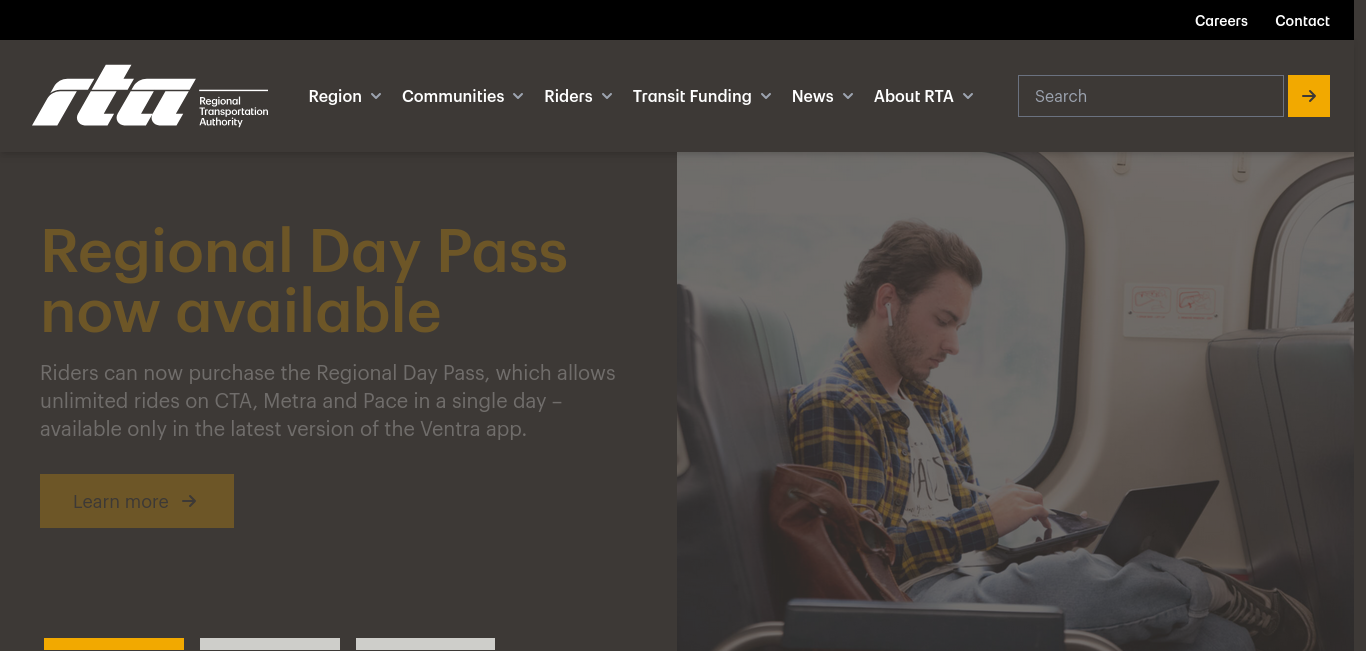Click the Learn more button
Screen dimensions: 1366x651
137,501
